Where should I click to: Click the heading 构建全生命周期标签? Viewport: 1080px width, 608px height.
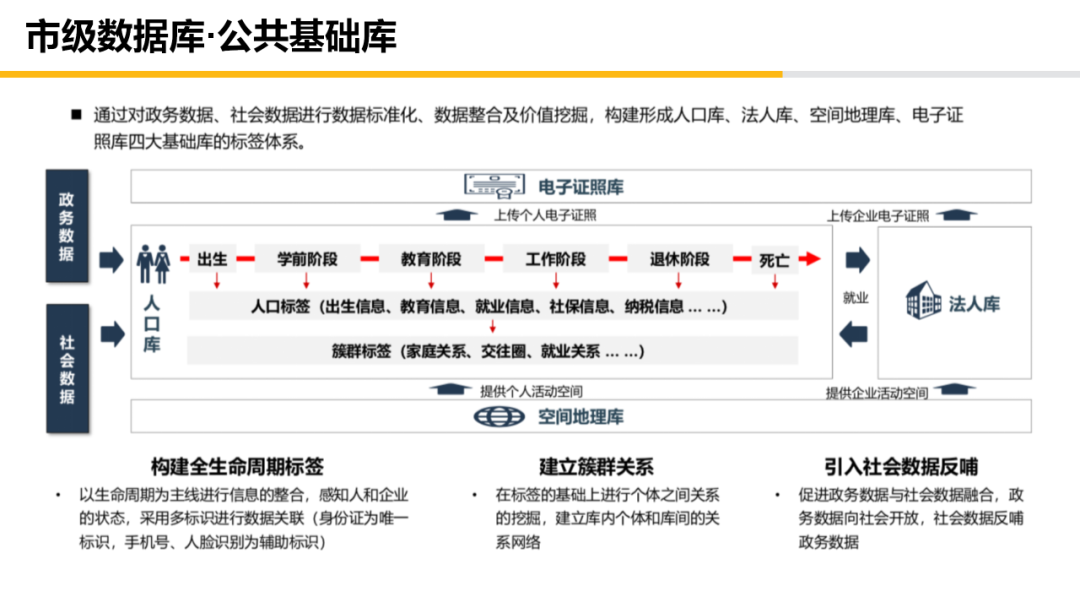coord(237,467)
